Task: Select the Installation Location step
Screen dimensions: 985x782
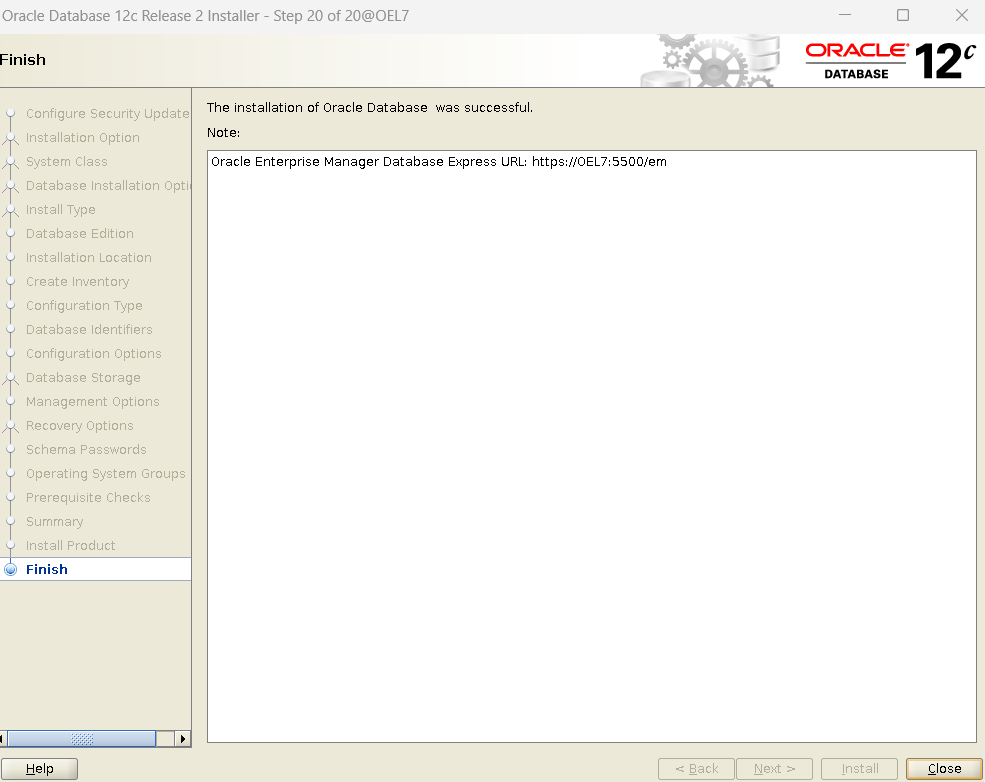Action: point(89,258)
